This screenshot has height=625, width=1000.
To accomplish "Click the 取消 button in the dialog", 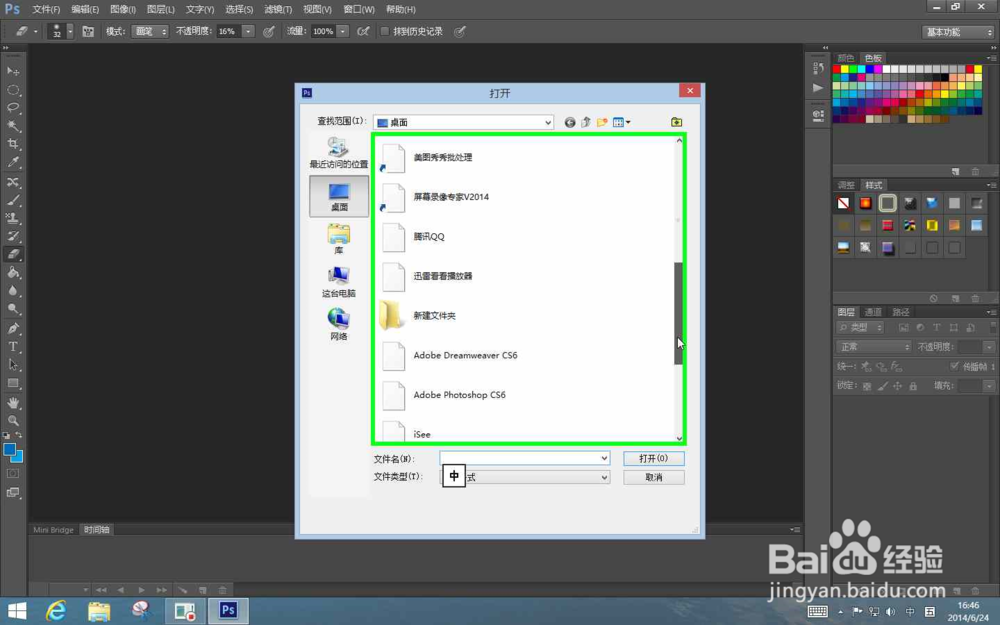I will point(654,476).
